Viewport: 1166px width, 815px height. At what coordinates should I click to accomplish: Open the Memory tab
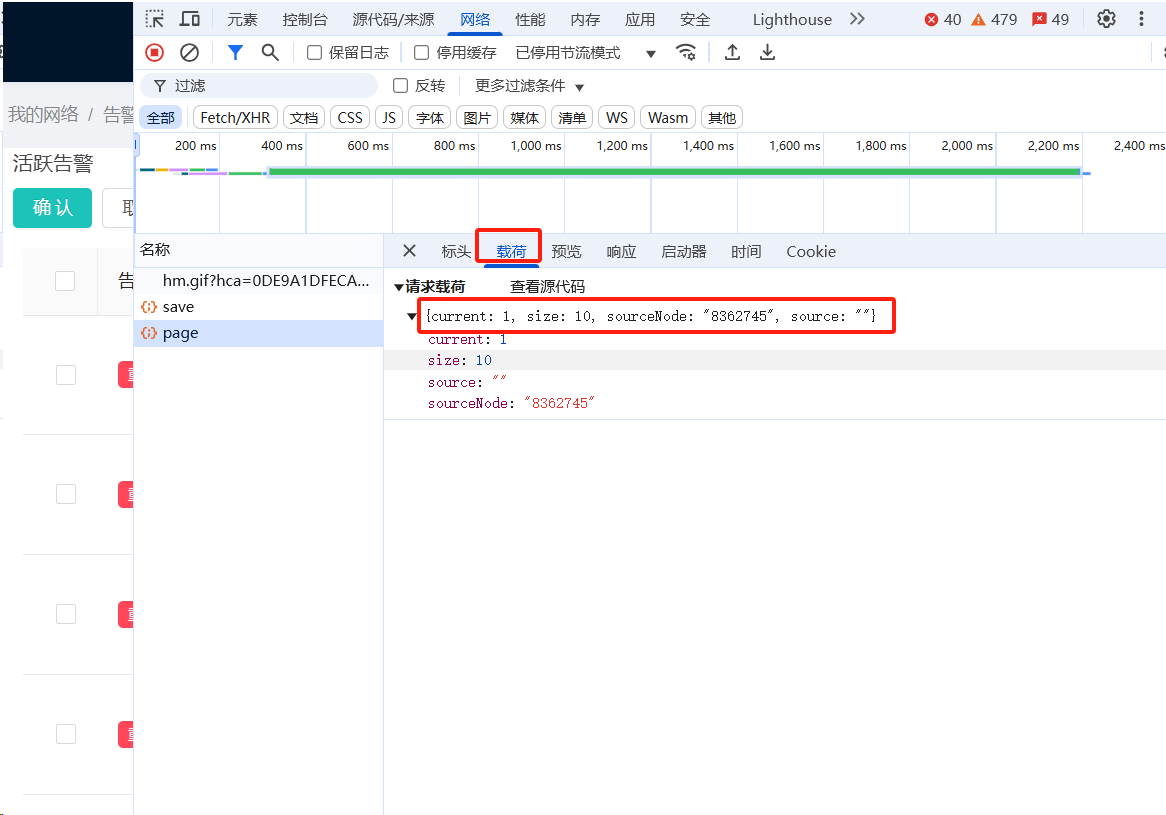585,19
